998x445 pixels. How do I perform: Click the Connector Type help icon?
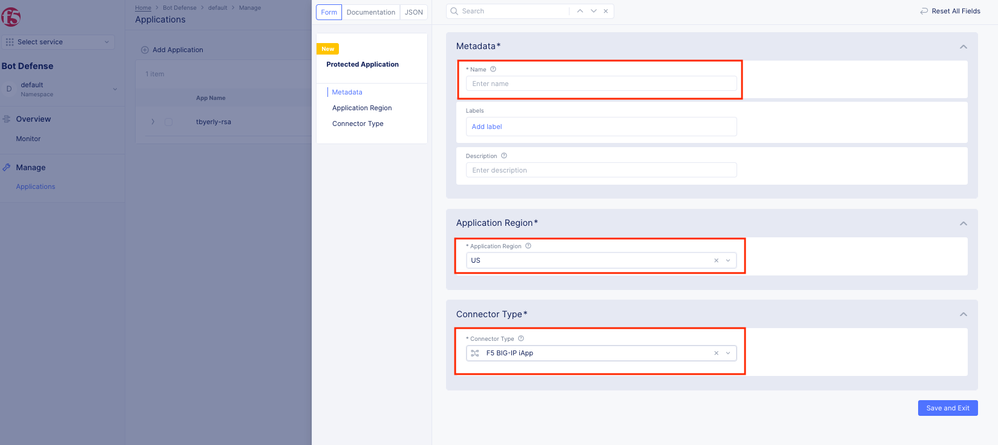(521, 339)
